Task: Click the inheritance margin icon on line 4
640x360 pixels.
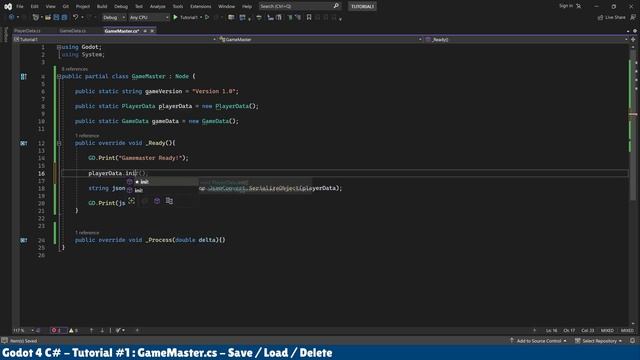Action: (24, 77)
